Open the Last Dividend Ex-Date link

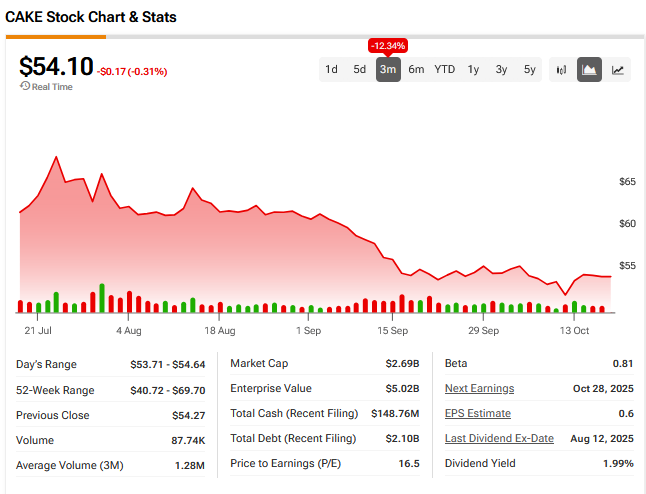click(x=499, y=439)
